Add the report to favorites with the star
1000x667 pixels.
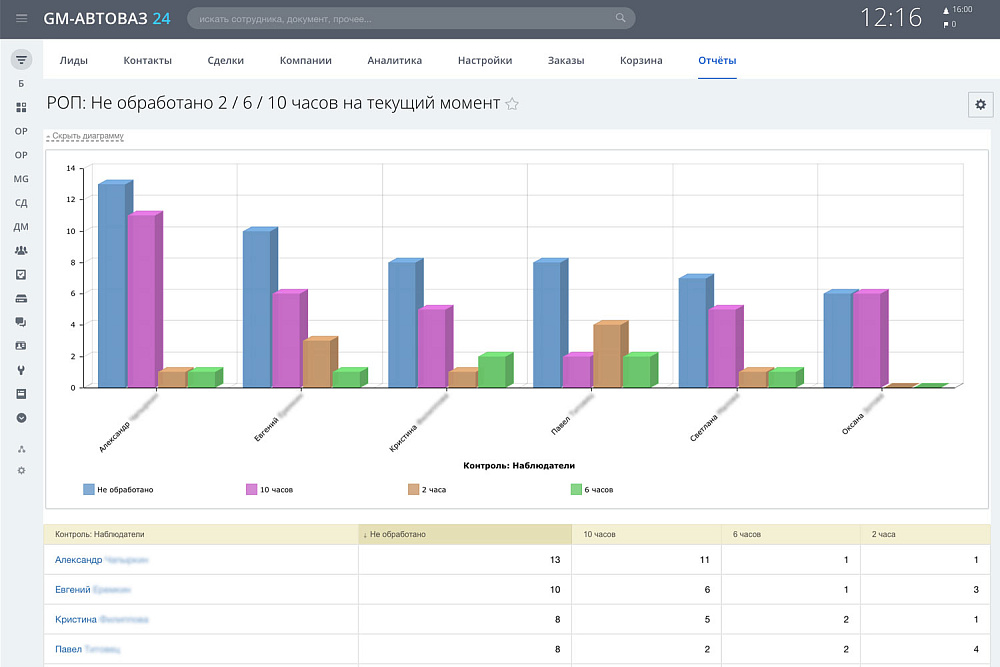(511, 104)
